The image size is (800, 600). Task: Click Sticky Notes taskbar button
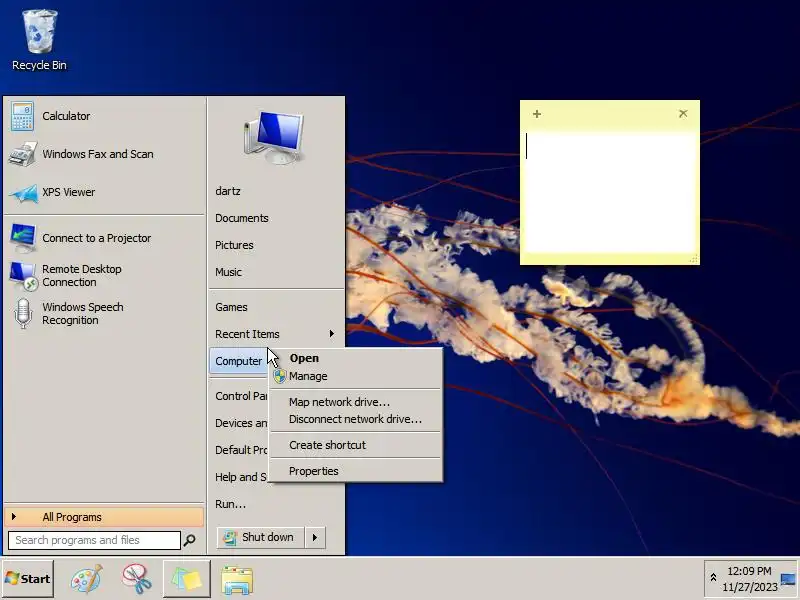(x=187, y=579)
